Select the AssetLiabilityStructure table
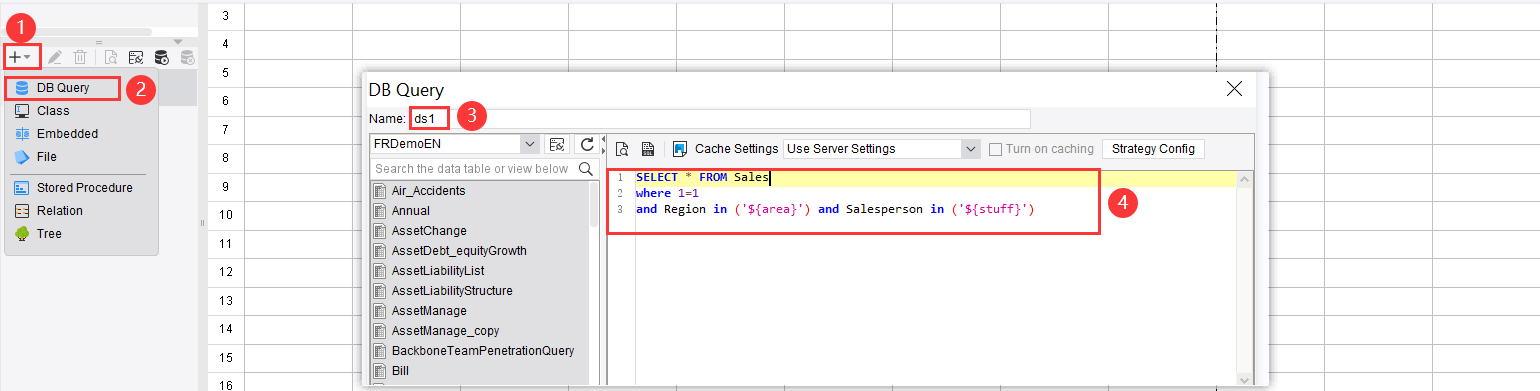This screenshot has height=391, width=1540. click(452, 291)
